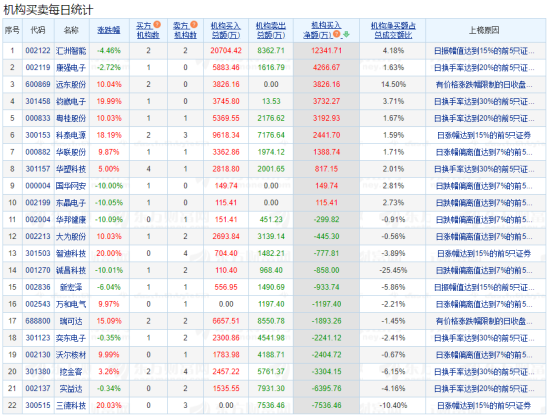Viewport: 550px width, 418px height.
Task: Select ratio cell 14.50%
Action: tap(393, 85)
